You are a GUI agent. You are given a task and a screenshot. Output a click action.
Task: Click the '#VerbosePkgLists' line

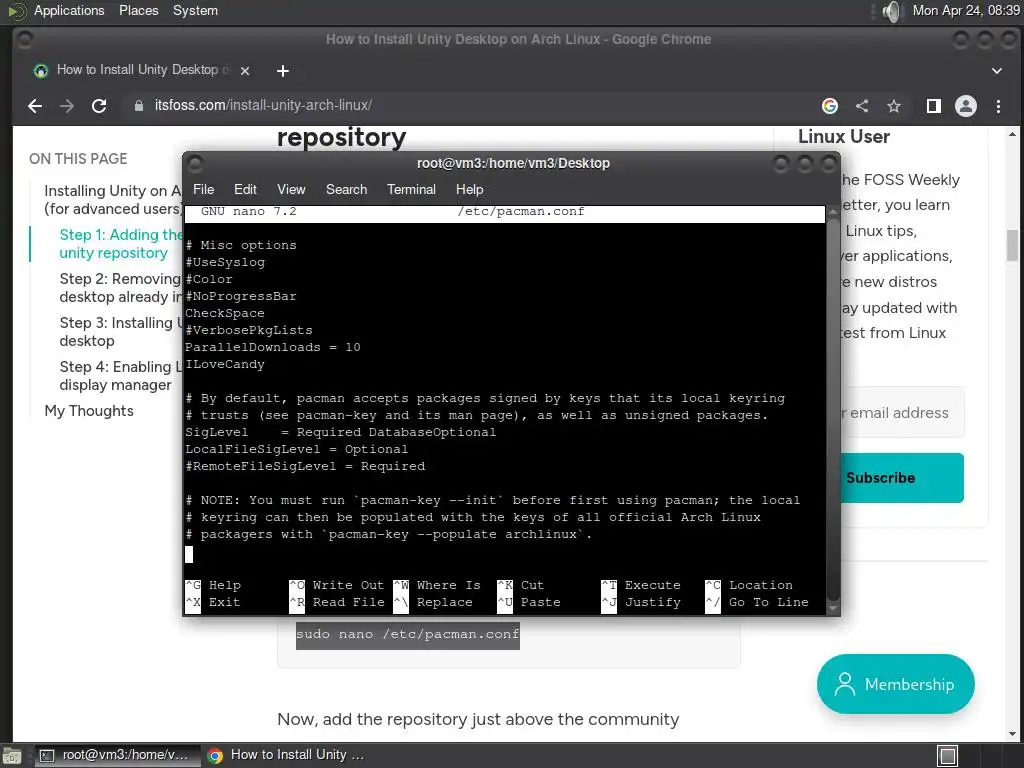(249, 330)
